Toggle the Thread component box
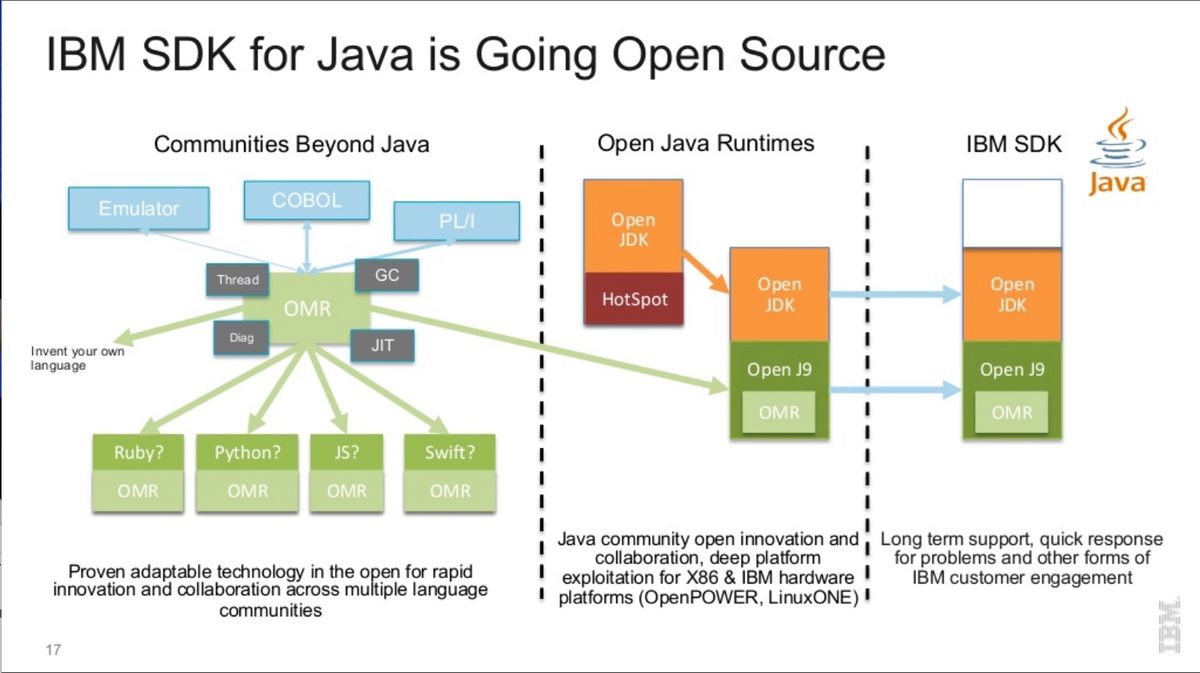Viewport: 1200px width, 673px height. (237, 280)
